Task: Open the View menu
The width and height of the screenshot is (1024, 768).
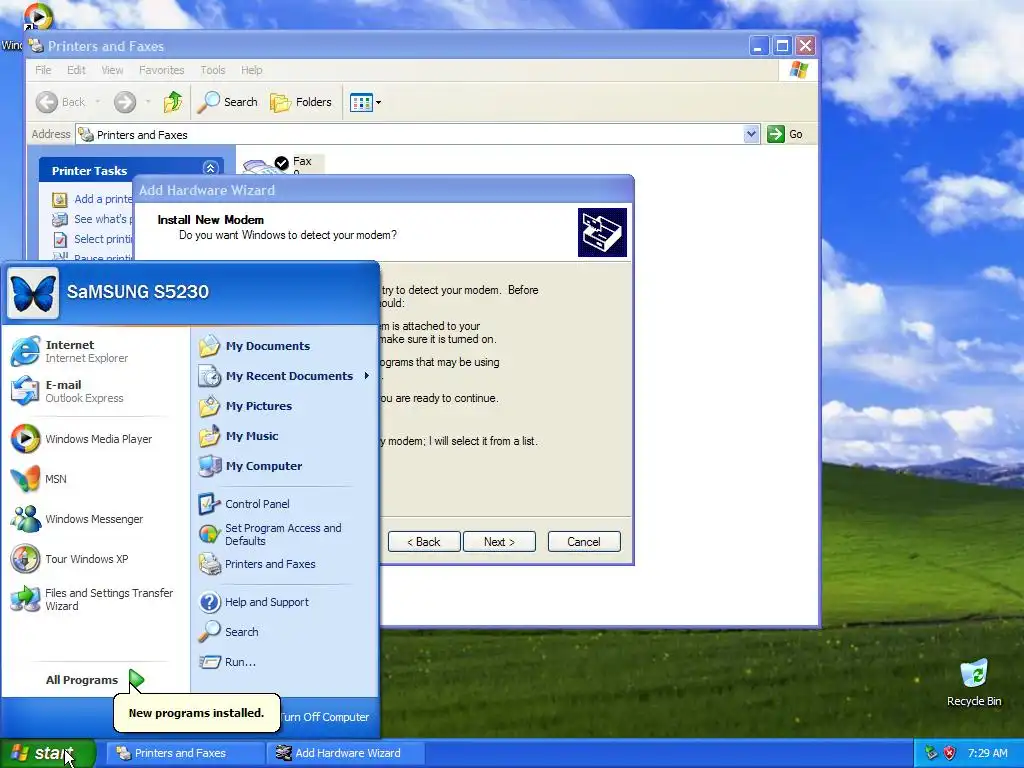Action: click(x=112, y=70)
